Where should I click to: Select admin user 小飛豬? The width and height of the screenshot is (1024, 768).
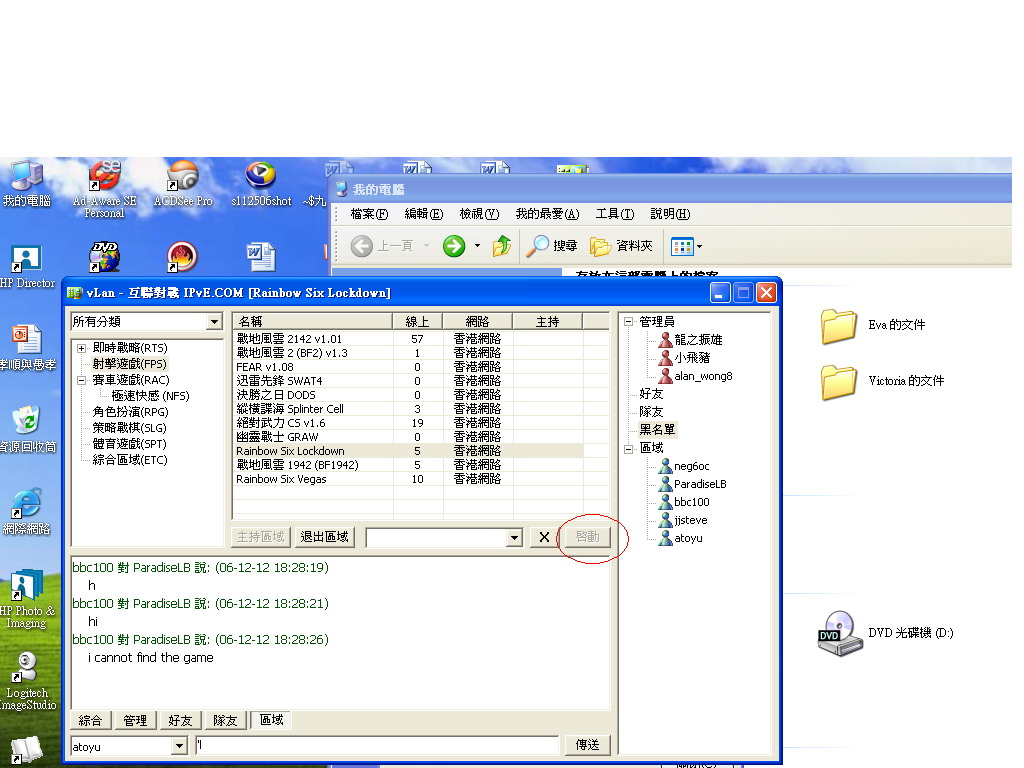click(684, 358)
